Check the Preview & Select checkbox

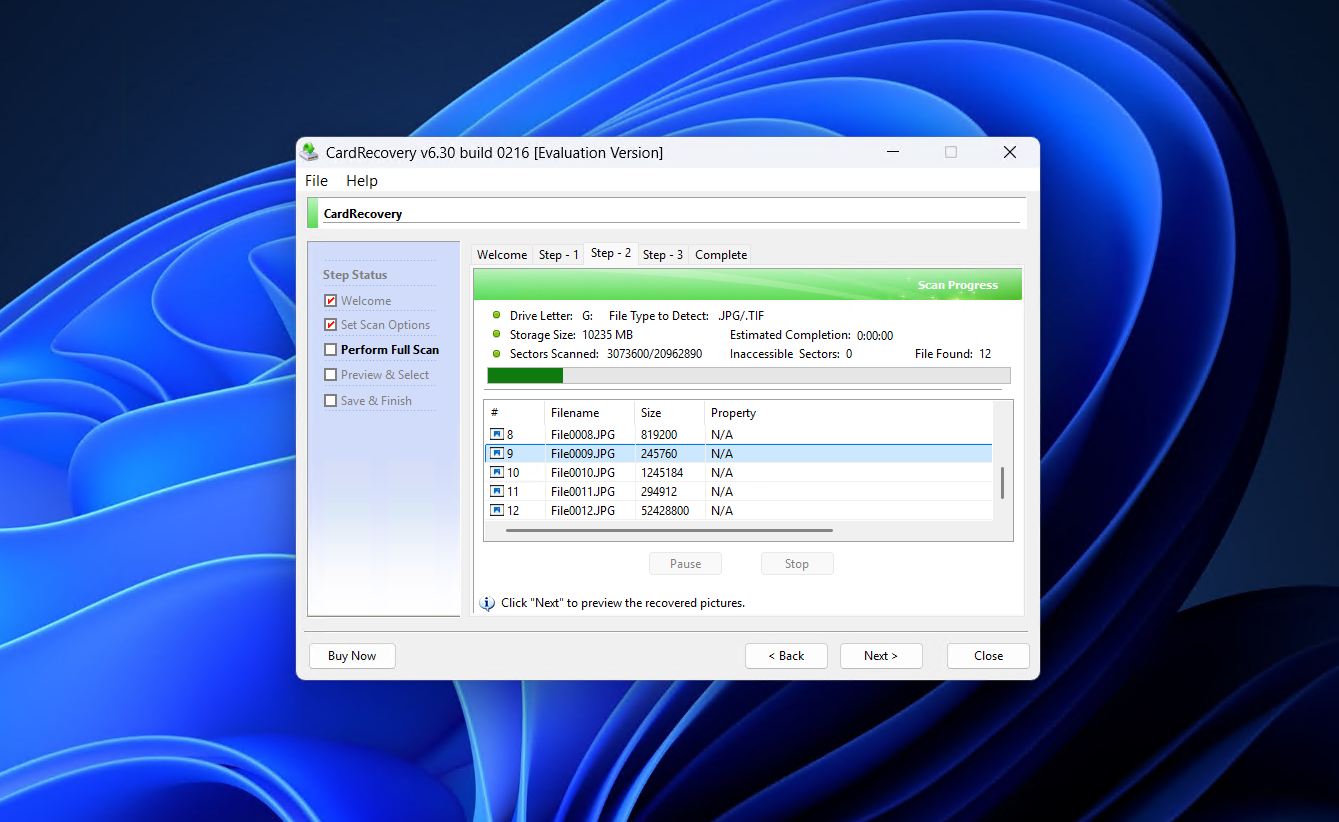(330, 374)
